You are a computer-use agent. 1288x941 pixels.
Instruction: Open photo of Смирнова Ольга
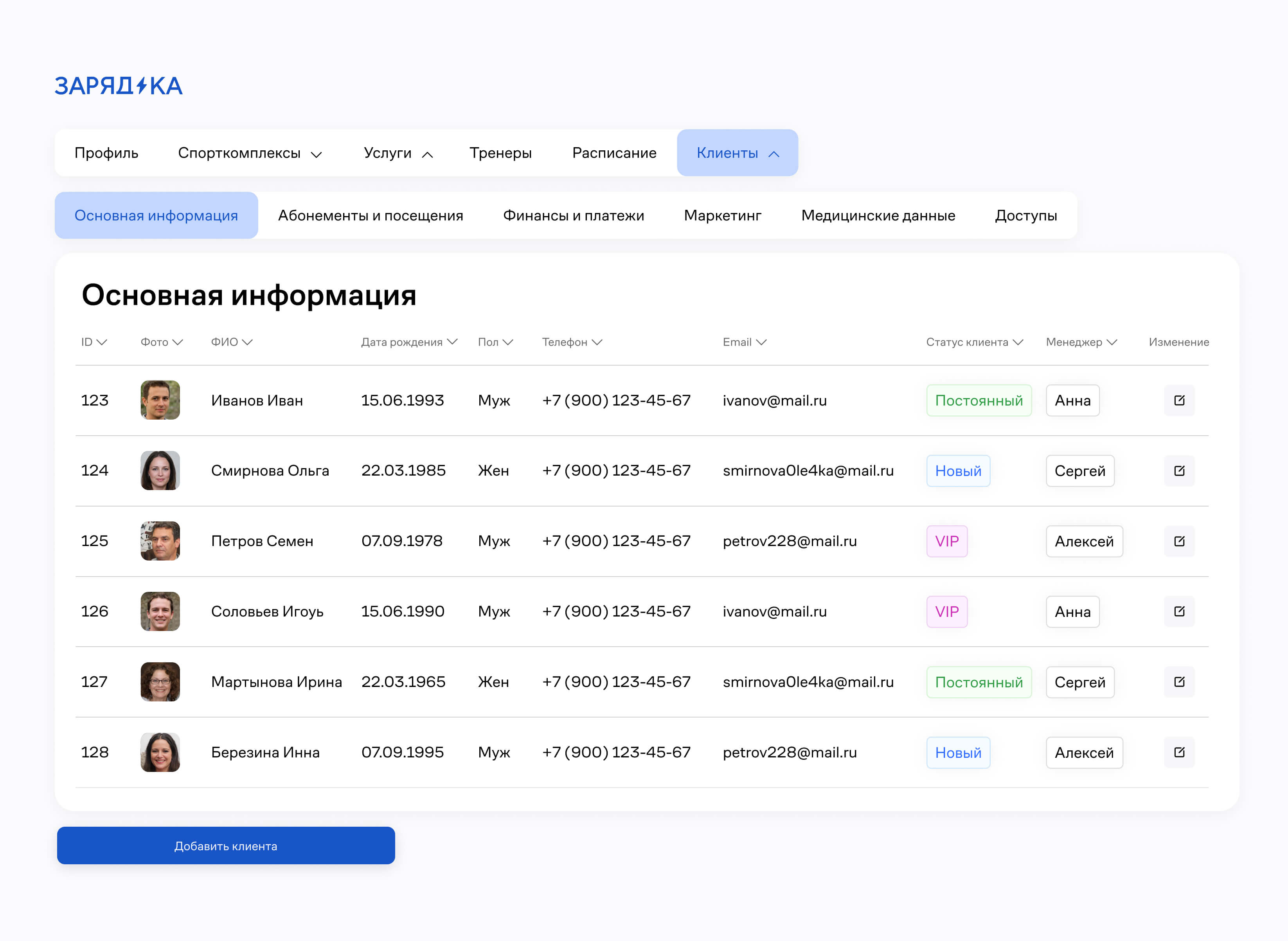pyautogui.click(x=160, y=470)
